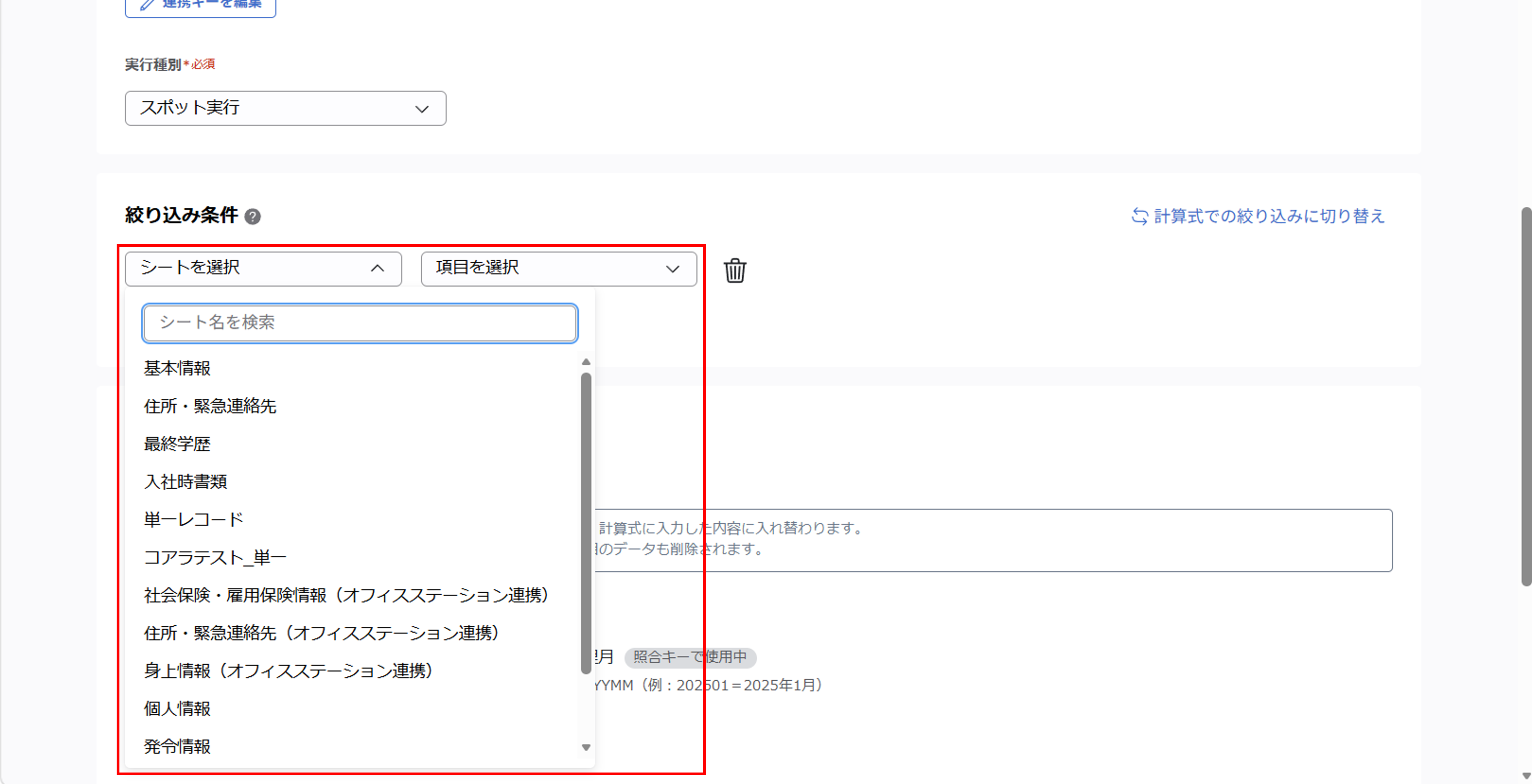Image resolution: width=1532 pixels, height=784 pixels.
Task: Select コアラテスト_単一 sheet option
Action: (215, 557)
